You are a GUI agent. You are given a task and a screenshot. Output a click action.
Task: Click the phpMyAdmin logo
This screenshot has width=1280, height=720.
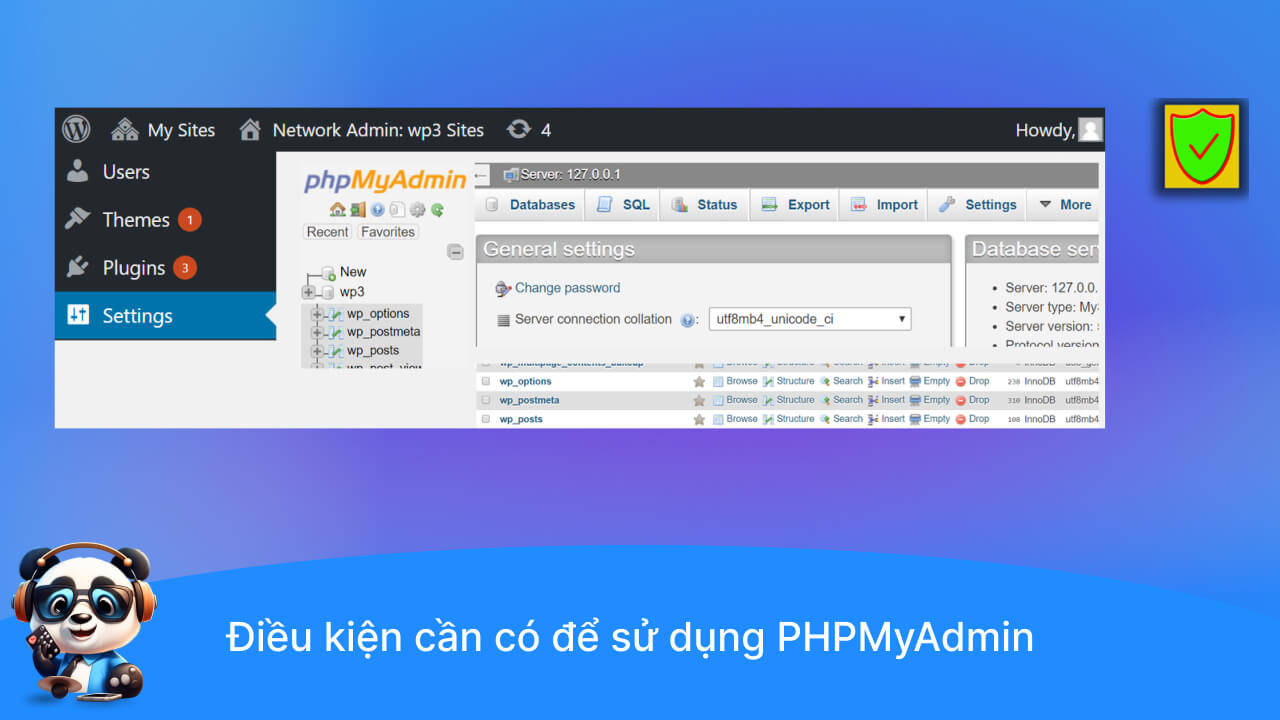pos(385,180)
